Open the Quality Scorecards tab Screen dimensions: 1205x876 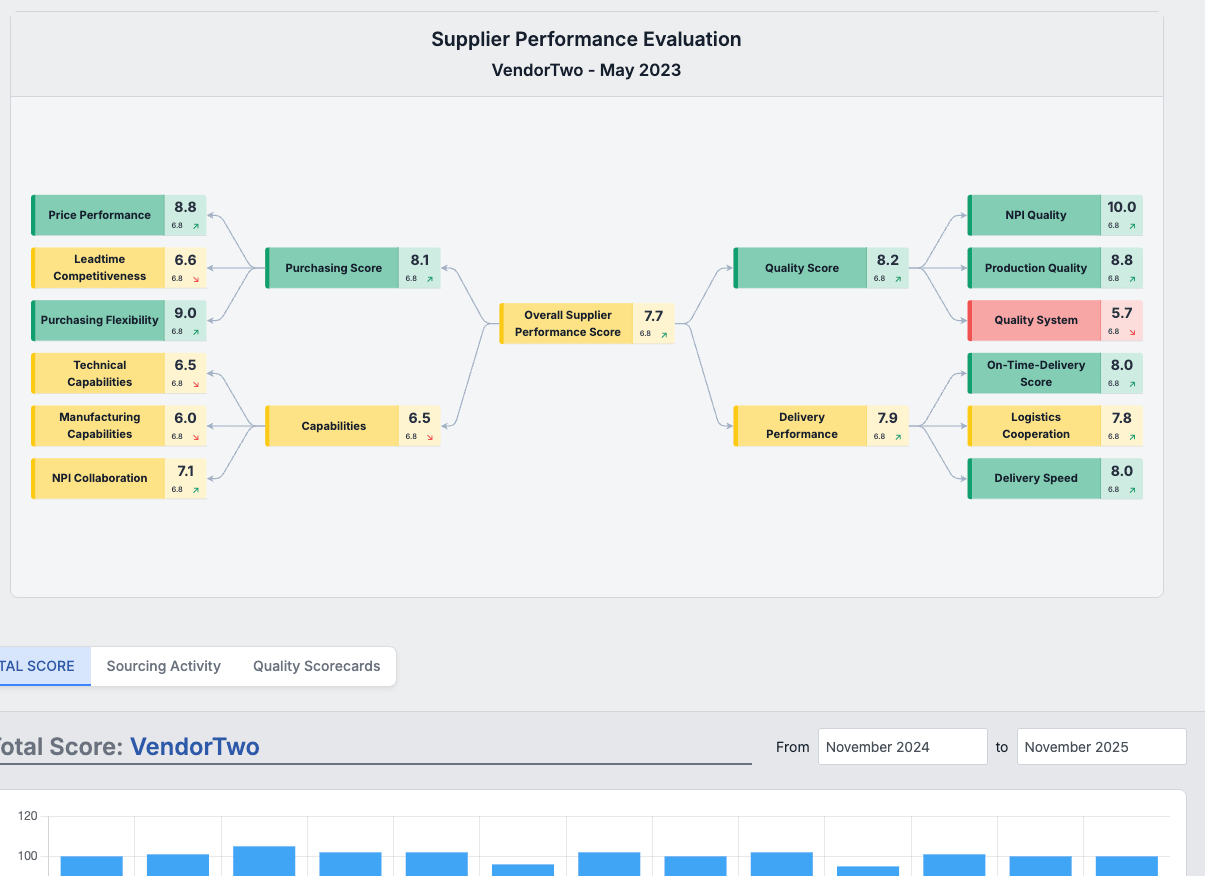click(316, 666)
